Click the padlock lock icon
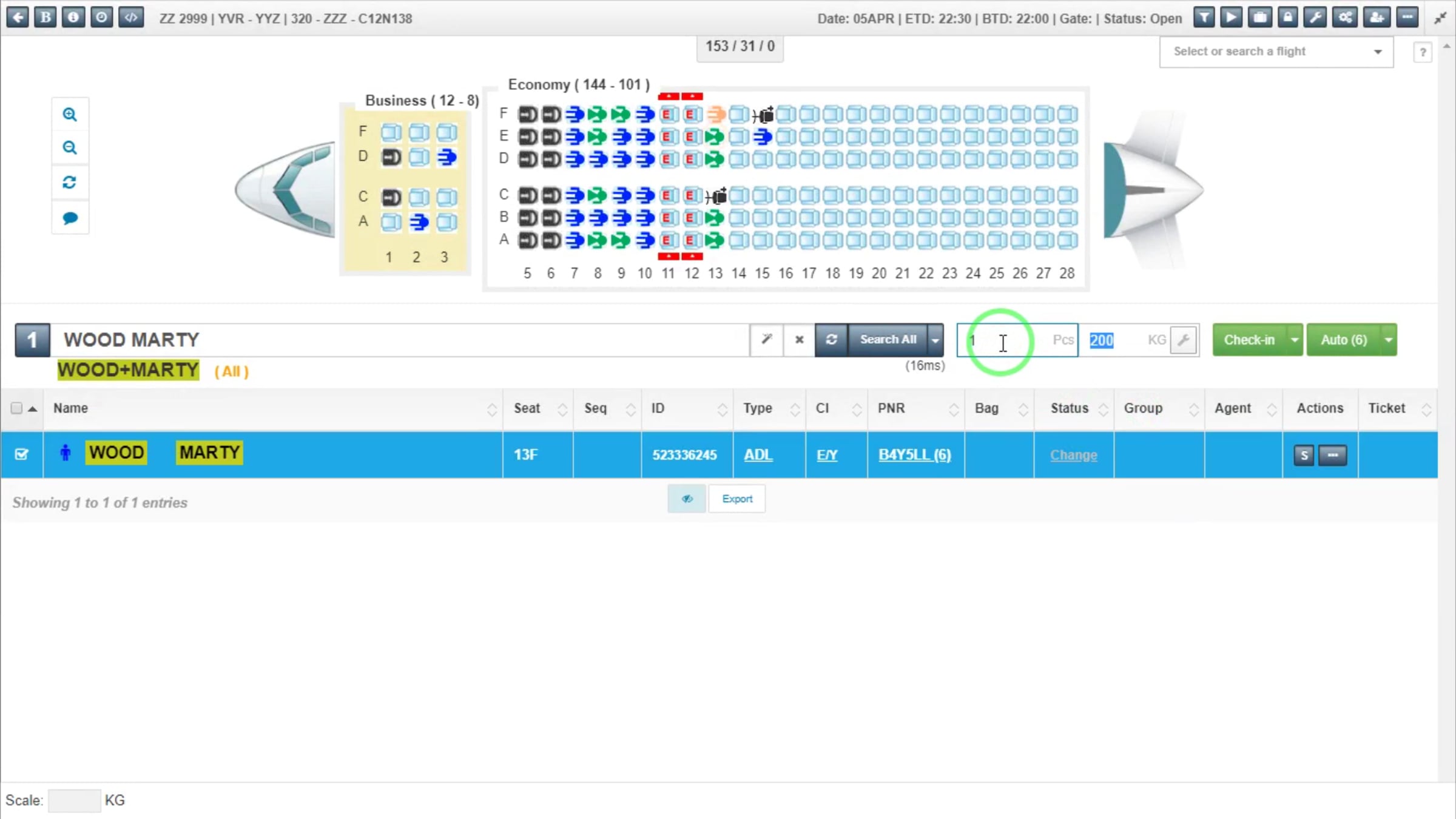 click(x=1288, y=18)
